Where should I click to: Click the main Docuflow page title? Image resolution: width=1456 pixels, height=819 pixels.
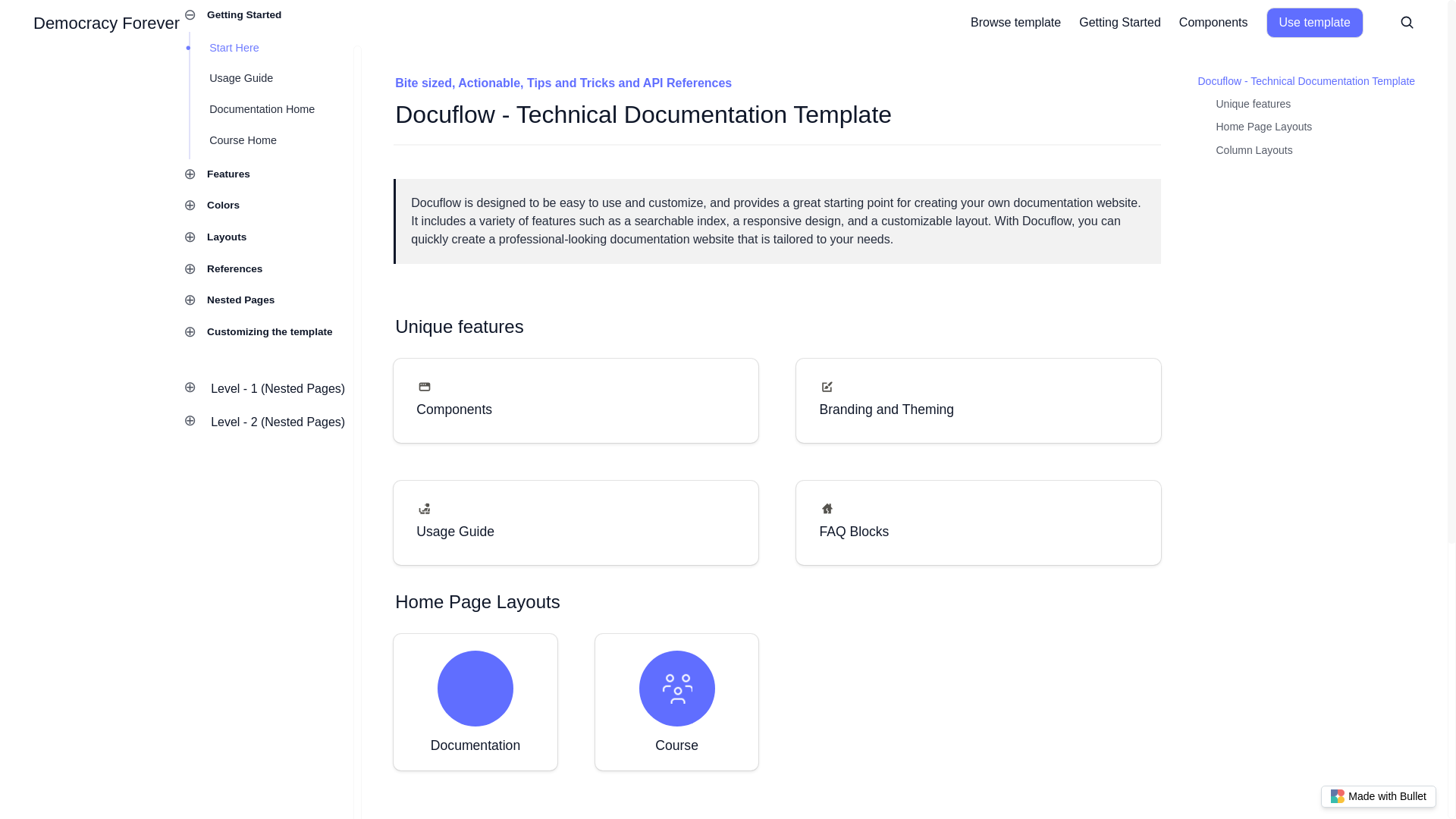643,115
